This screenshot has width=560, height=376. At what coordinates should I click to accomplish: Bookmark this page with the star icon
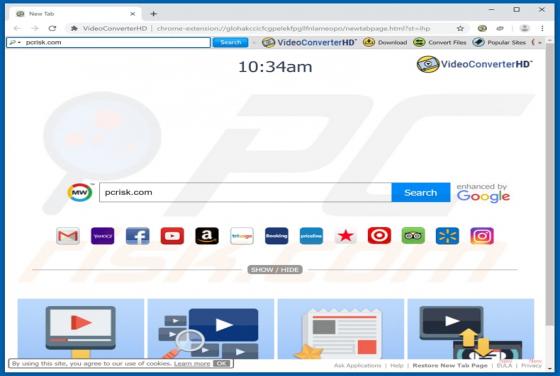[460, 28]
